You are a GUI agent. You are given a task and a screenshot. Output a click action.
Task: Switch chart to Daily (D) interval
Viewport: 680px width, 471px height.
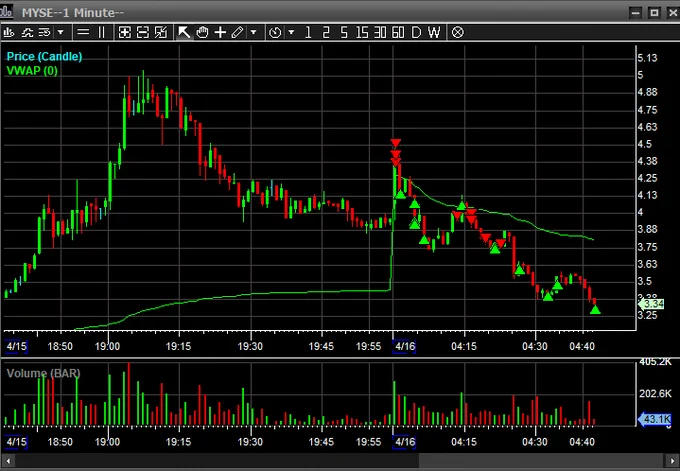click(416, 33)
